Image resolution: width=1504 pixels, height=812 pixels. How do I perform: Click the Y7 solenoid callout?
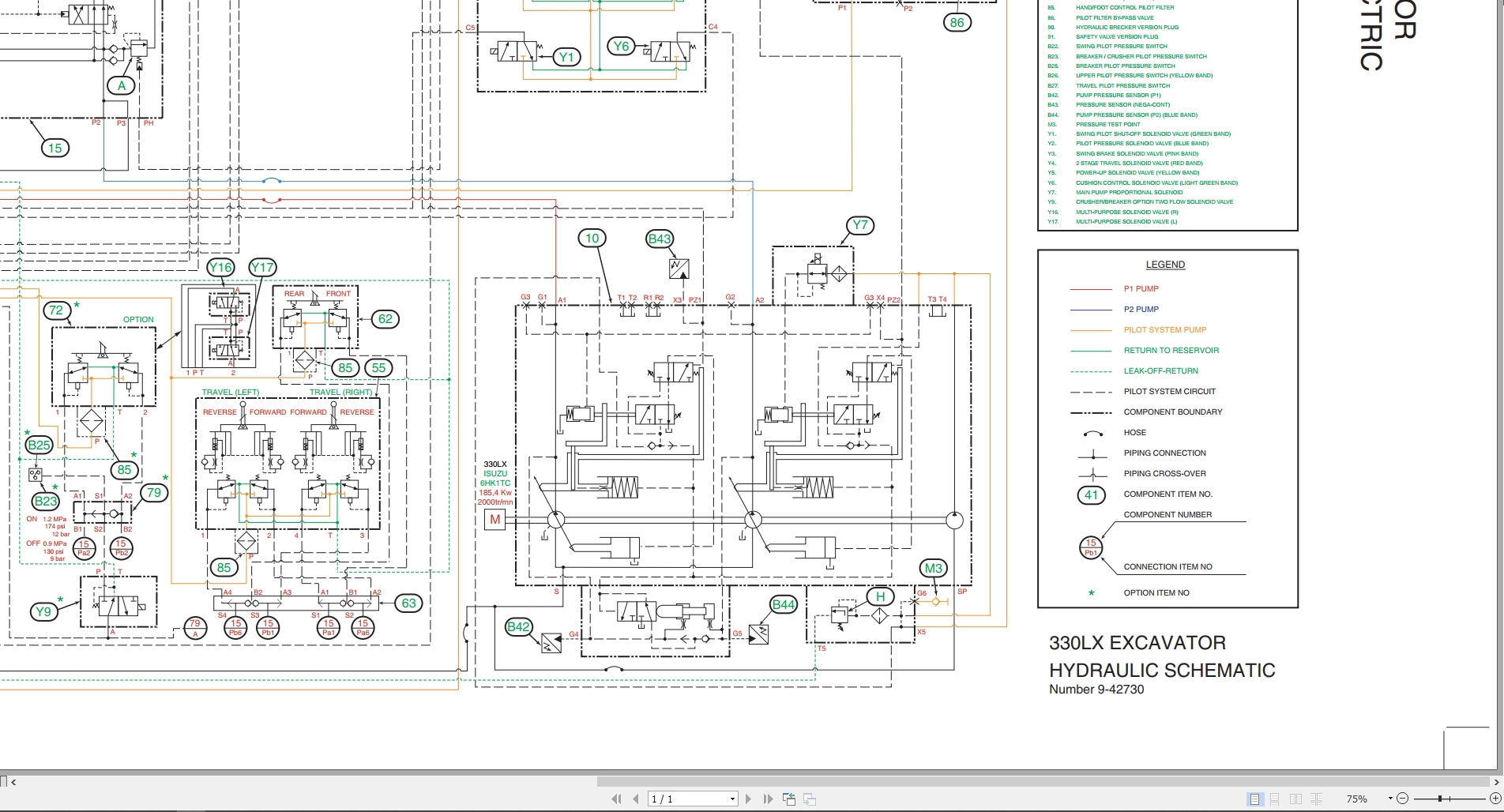pos(860,225)
